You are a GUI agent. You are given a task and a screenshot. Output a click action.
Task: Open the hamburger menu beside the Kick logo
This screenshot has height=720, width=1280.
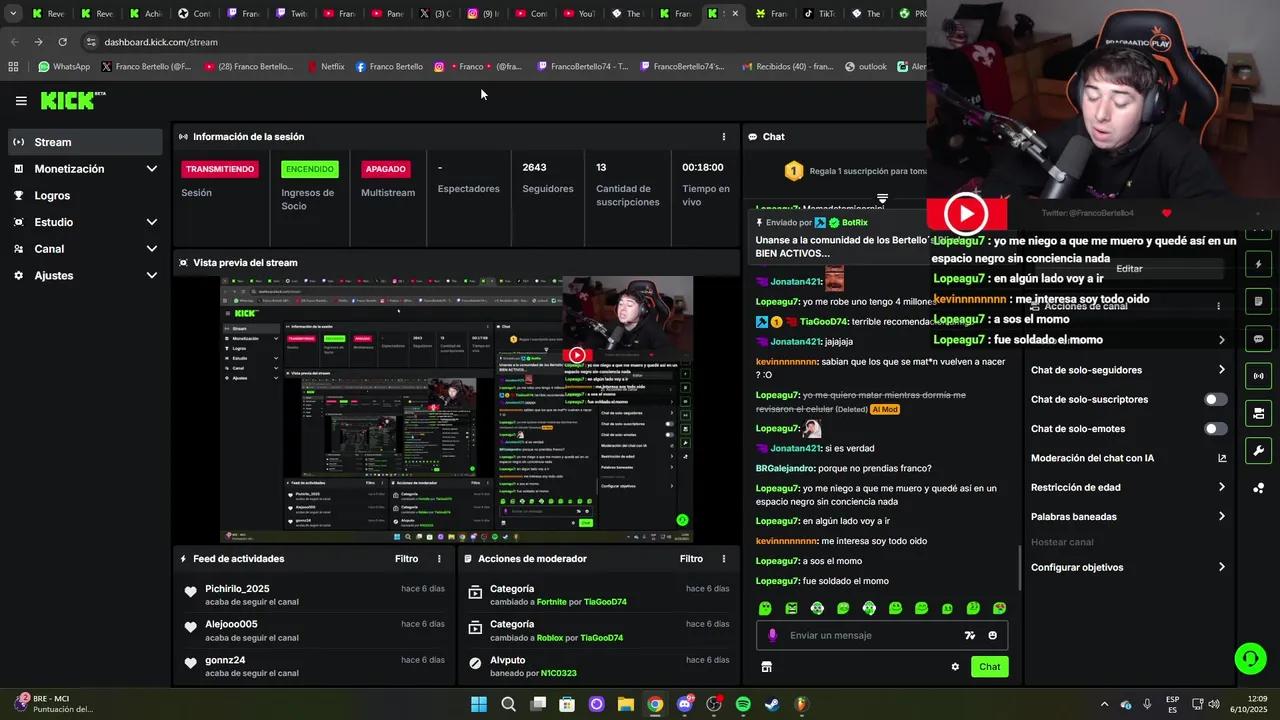21,100
